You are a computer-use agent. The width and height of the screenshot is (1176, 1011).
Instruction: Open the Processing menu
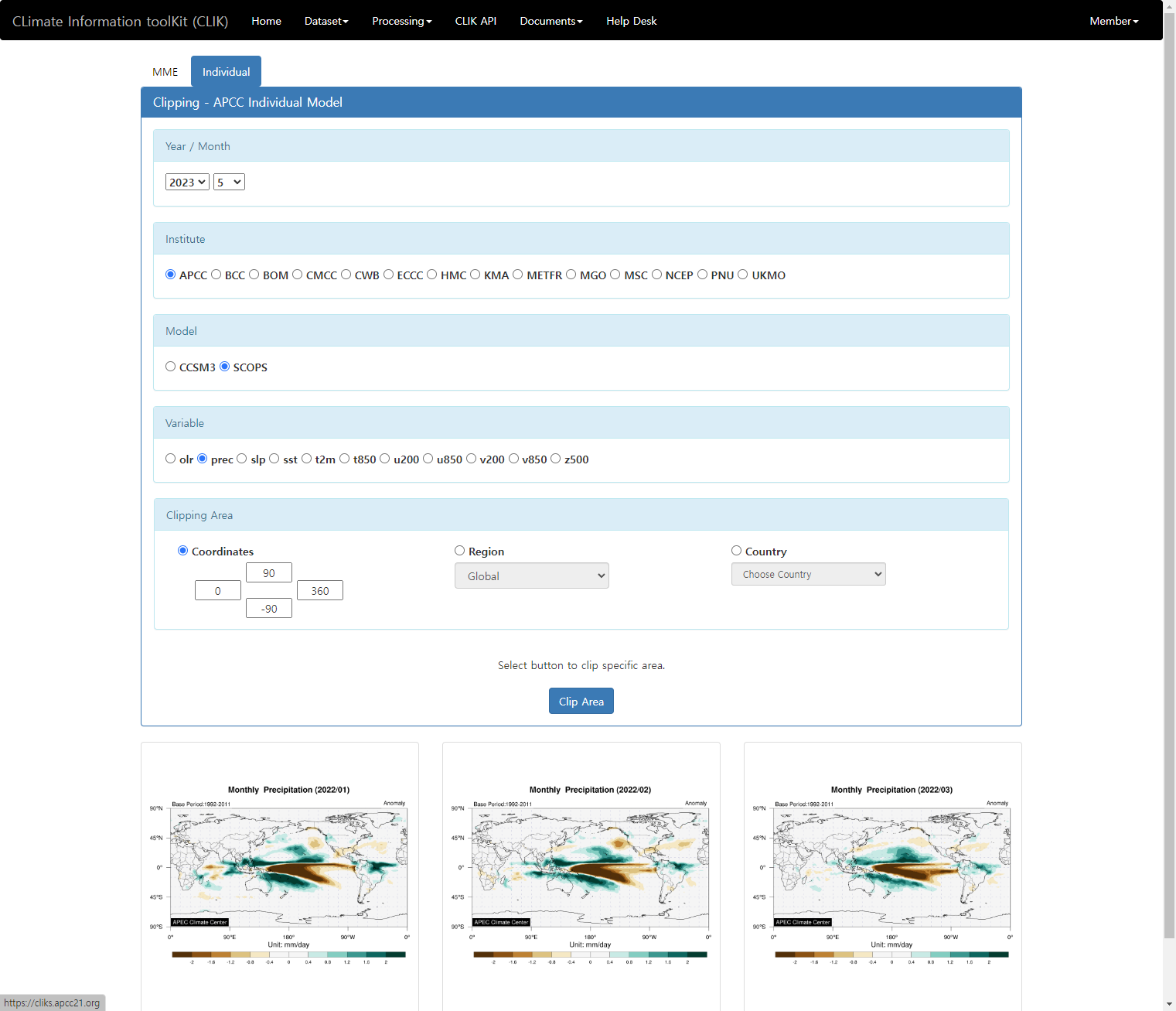401,21
